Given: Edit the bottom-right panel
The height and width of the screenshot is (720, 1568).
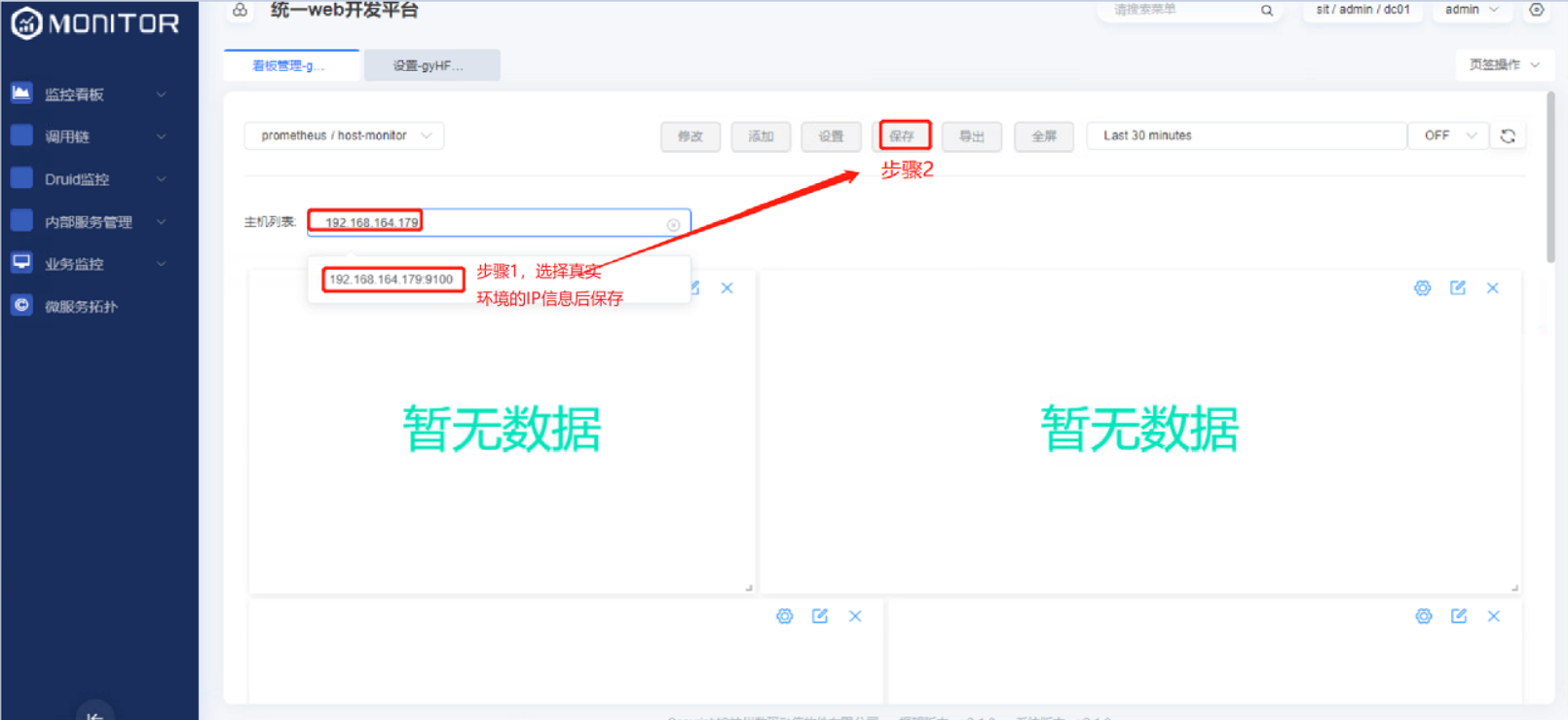Looking at the screenshot, I should (1459, 616).
